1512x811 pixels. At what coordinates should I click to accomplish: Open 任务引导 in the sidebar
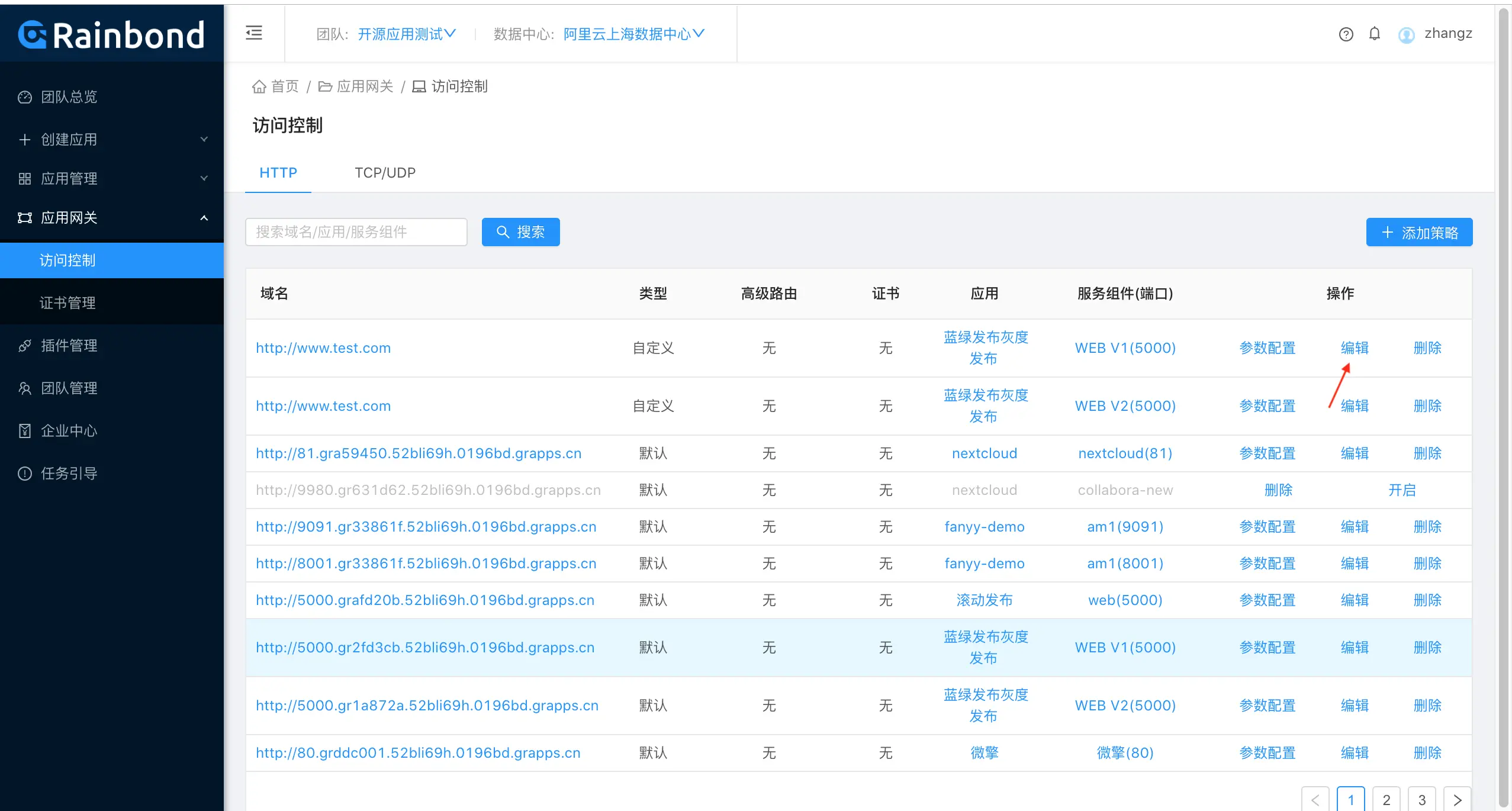pyautogui.click(x=69, y=474)
